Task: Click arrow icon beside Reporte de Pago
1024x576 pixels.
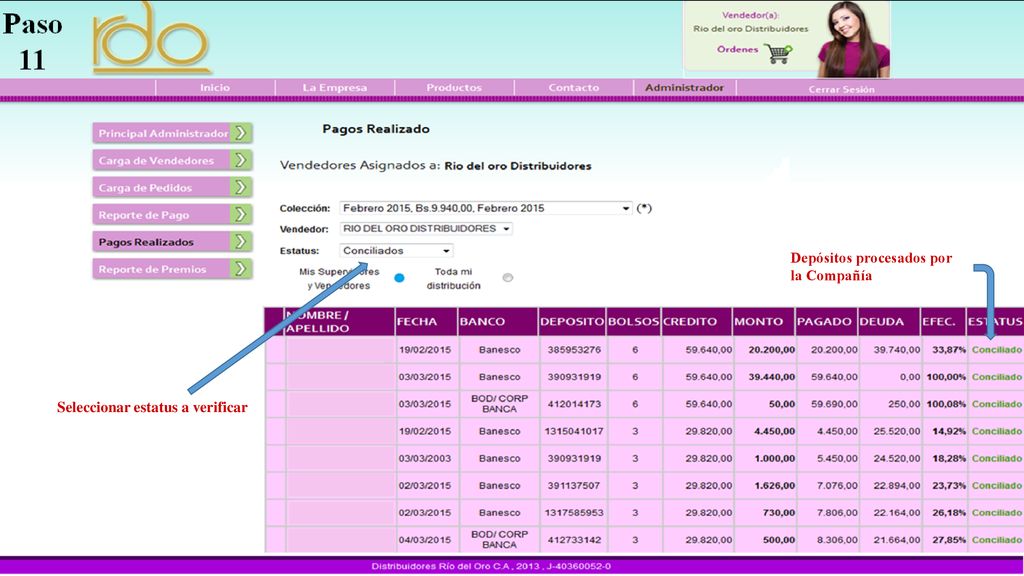Action: point(241,215)
